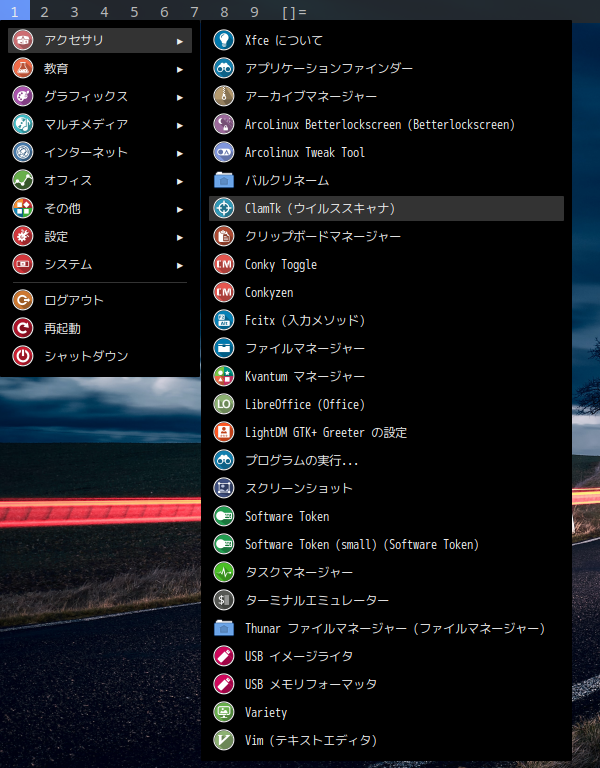Click the オフィス text label
The image size is (600, 768).
(68, 180)
